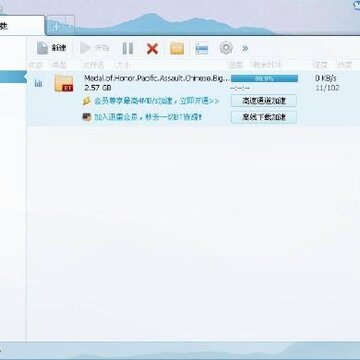Click the blue list-view icon in toolbar
Image resolution: width=360 pixels, height=360 pixels.
202,49
